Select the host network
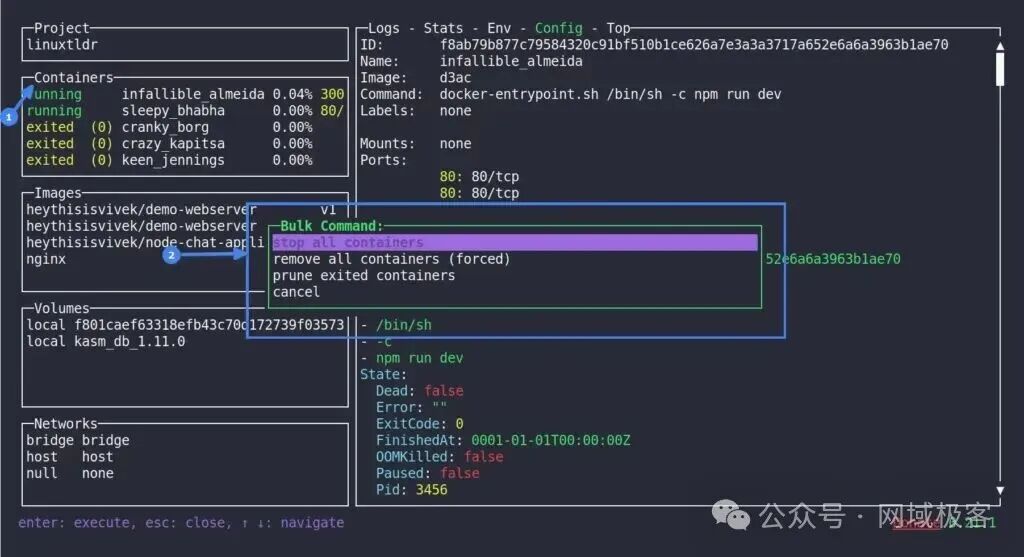This screenshot has width=1024, height=557. [70, 456]
